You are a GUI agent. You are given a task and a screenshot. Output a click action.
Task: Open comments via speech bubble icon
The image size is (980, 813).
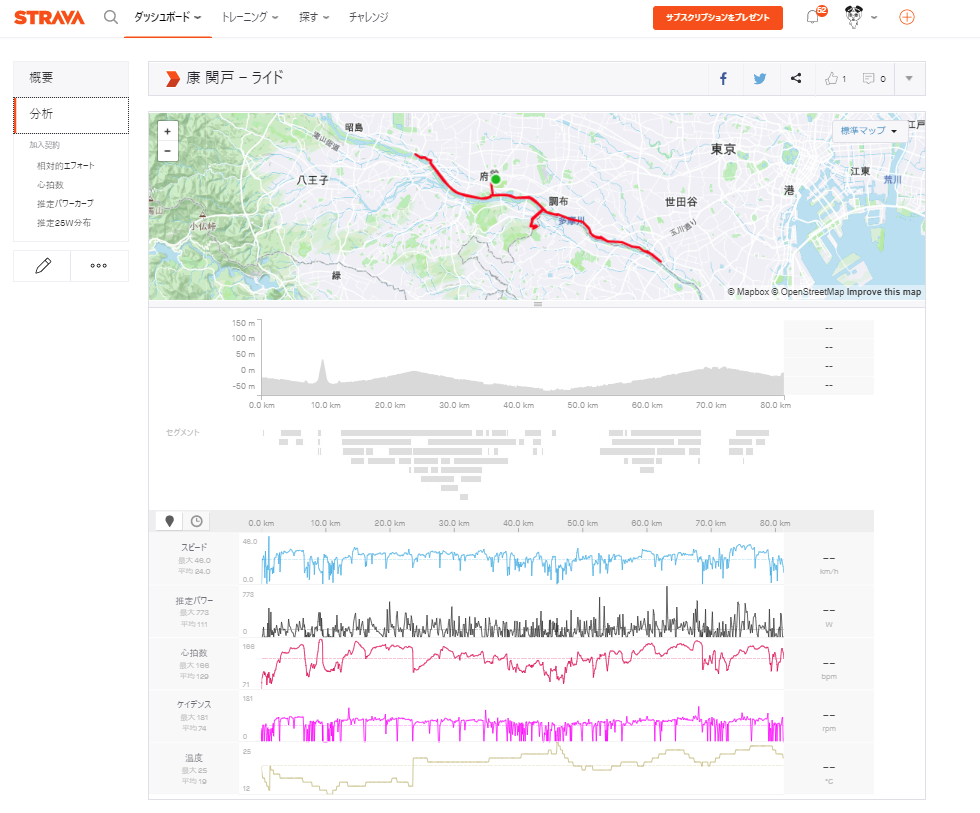(873, 79)
